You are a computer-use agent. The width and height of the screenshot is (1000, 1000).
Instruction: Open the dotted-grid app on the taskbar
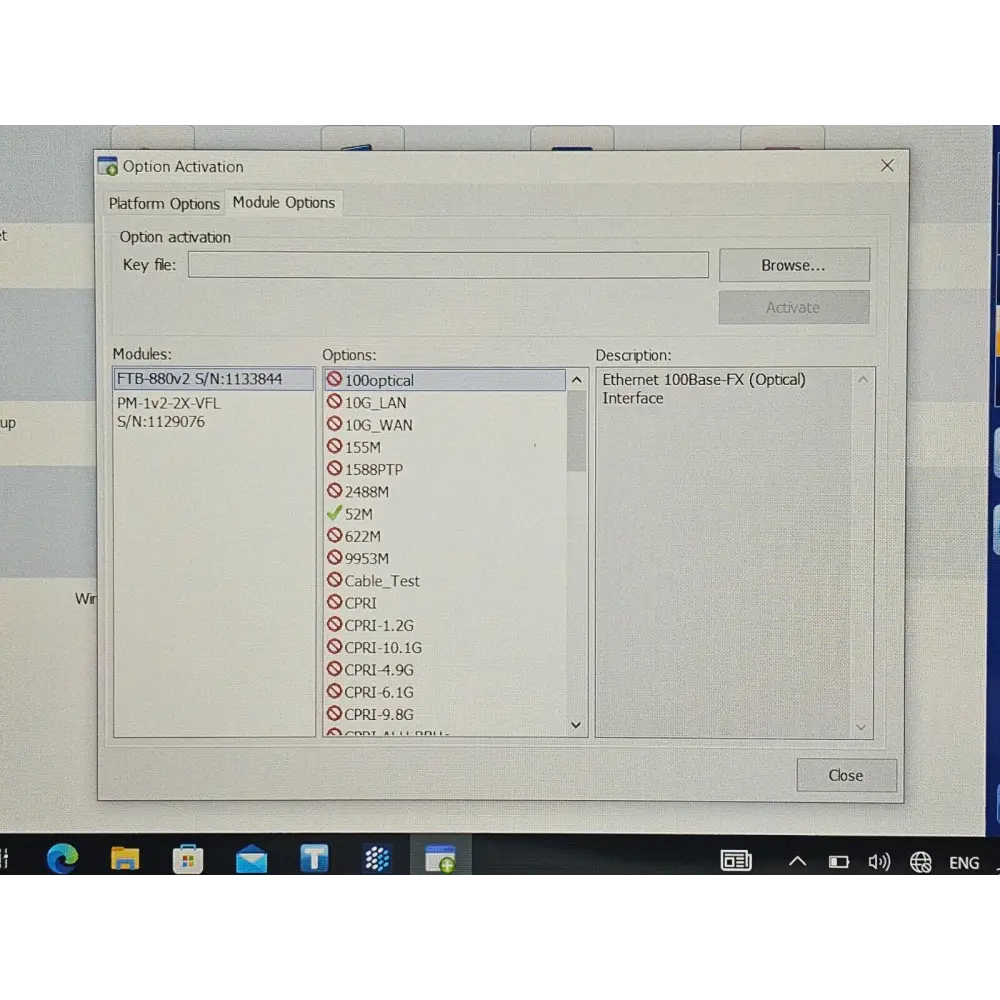(377, 858)
